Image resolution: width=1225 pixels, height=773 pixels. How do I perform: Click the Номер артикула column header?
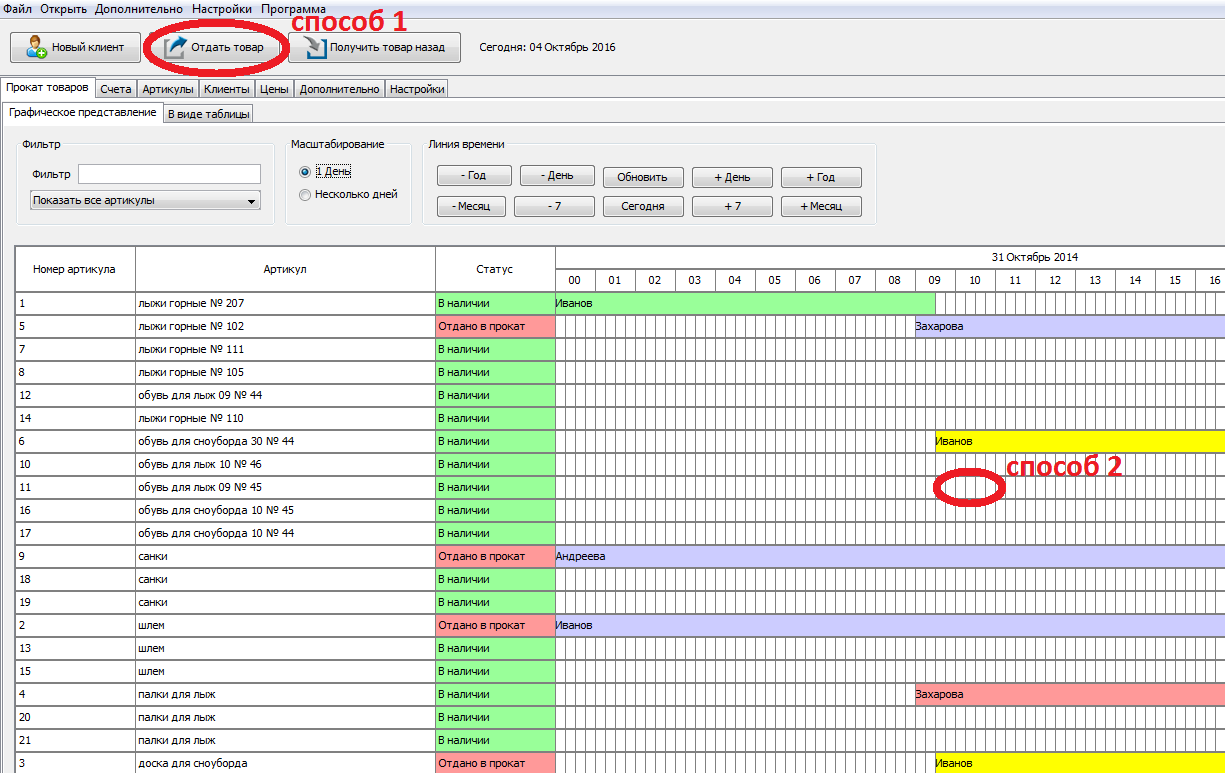point(75,269)
